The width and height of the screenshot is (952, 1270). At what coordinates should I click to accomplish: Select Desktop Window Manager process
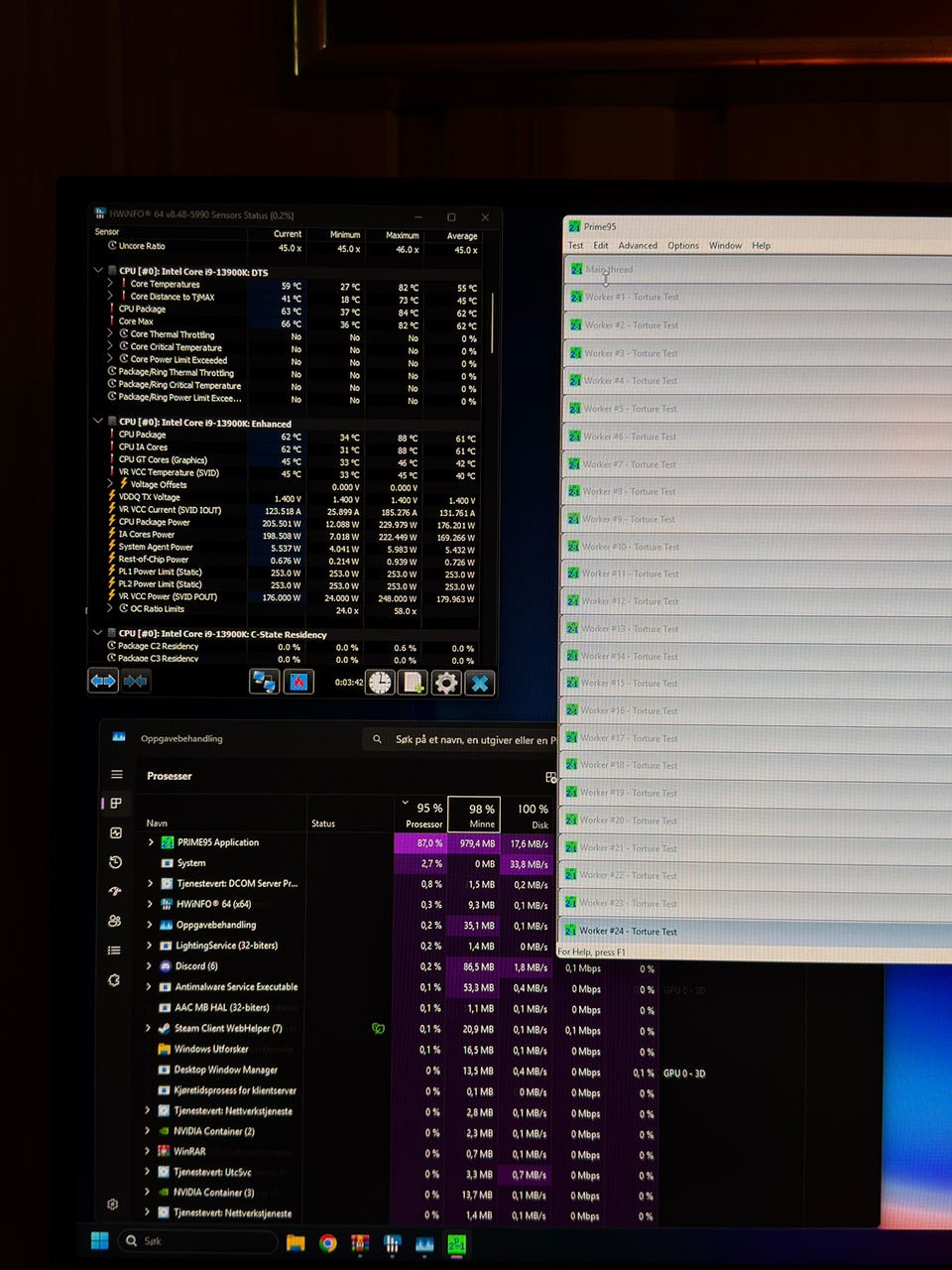click(x=225, y=1070)
